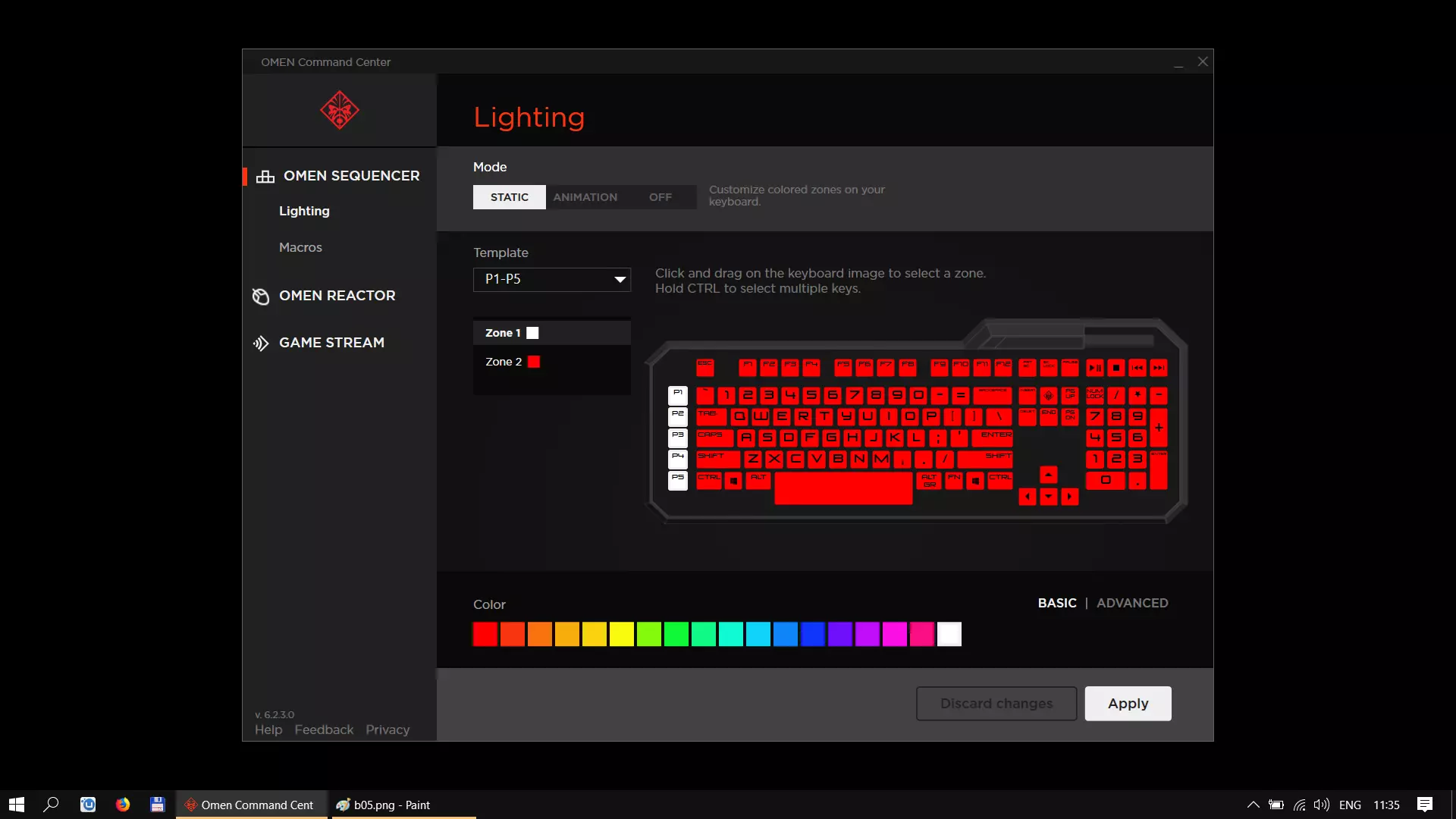Select the W key on keyboard image
Image resolution: width=1456 pixels, height=819 pixels.
pos(761,416)
